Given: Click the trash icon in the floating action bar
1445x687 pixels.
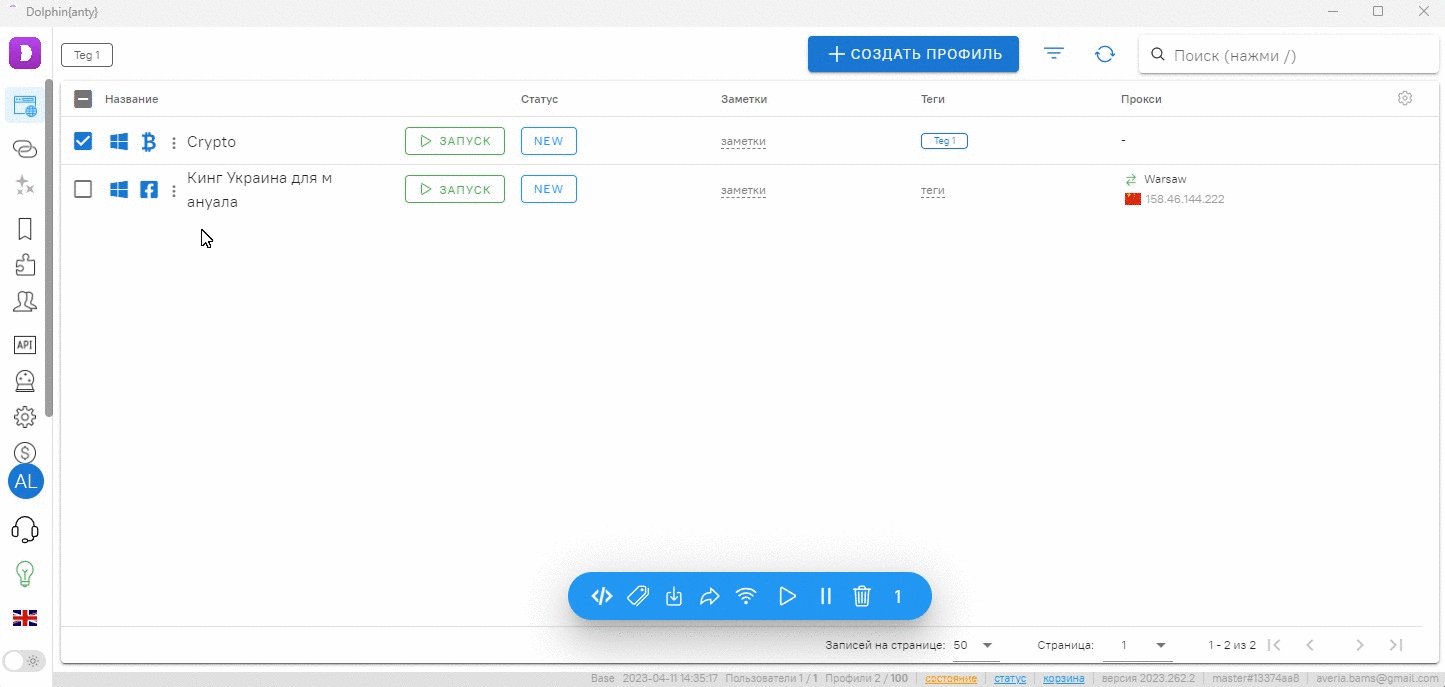Looking at the screenshot, I should 862,597.
